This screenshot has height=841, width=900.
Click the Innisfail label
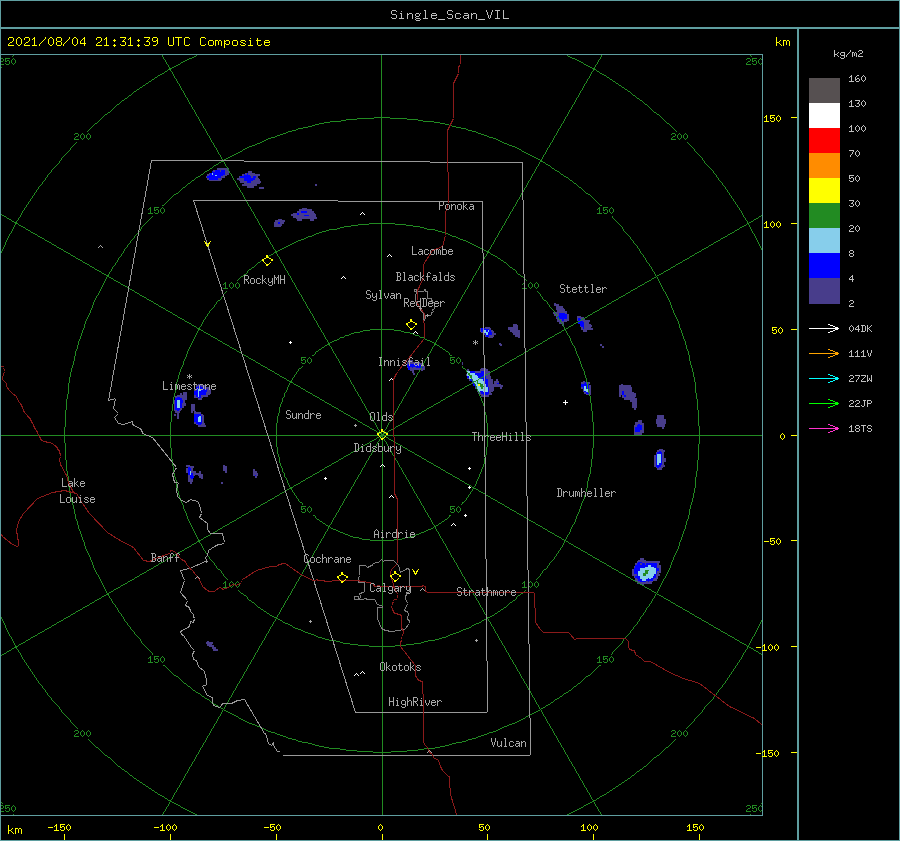pos(404,362)
